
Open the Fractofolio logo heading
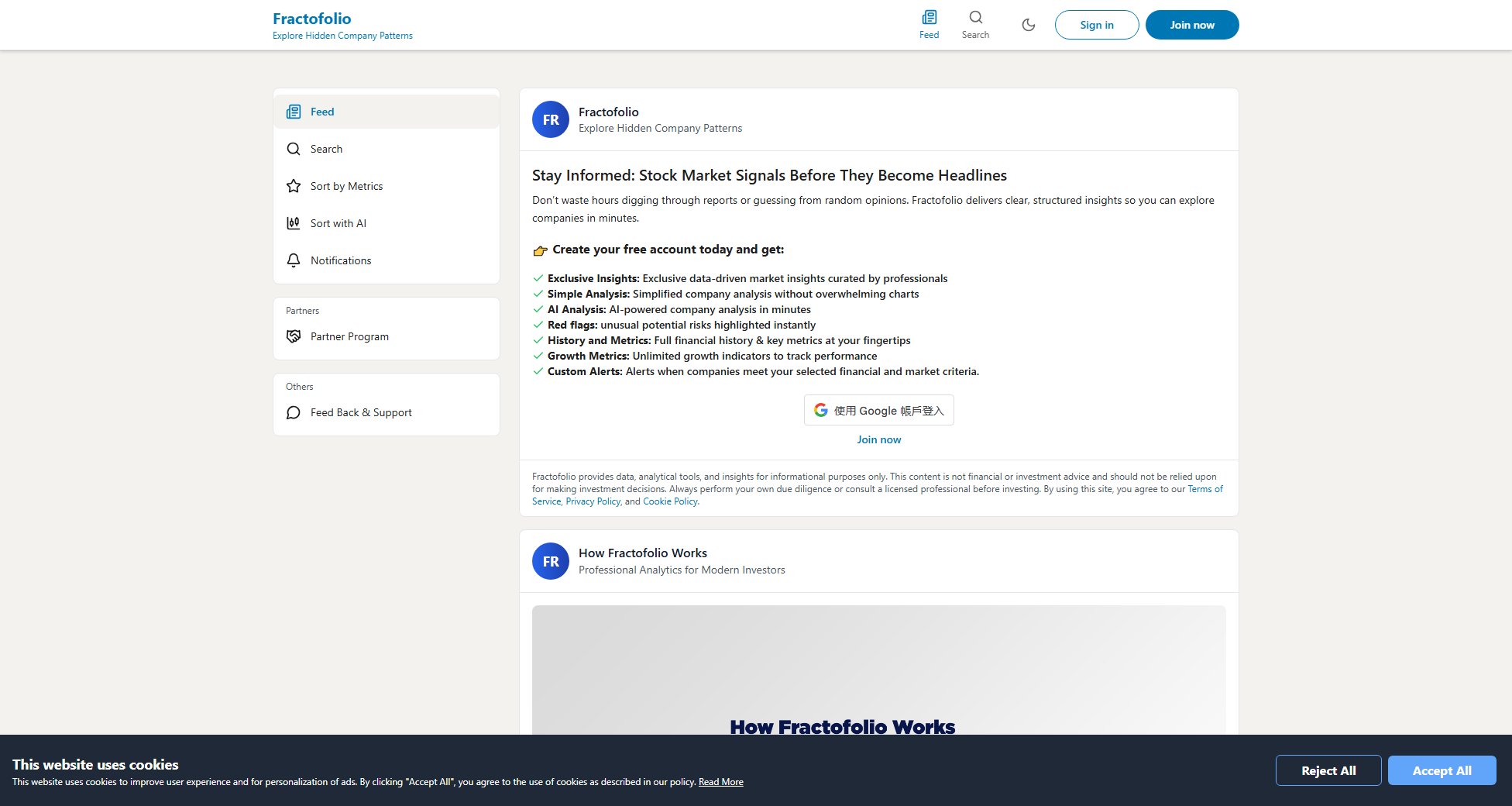[311, 18]
